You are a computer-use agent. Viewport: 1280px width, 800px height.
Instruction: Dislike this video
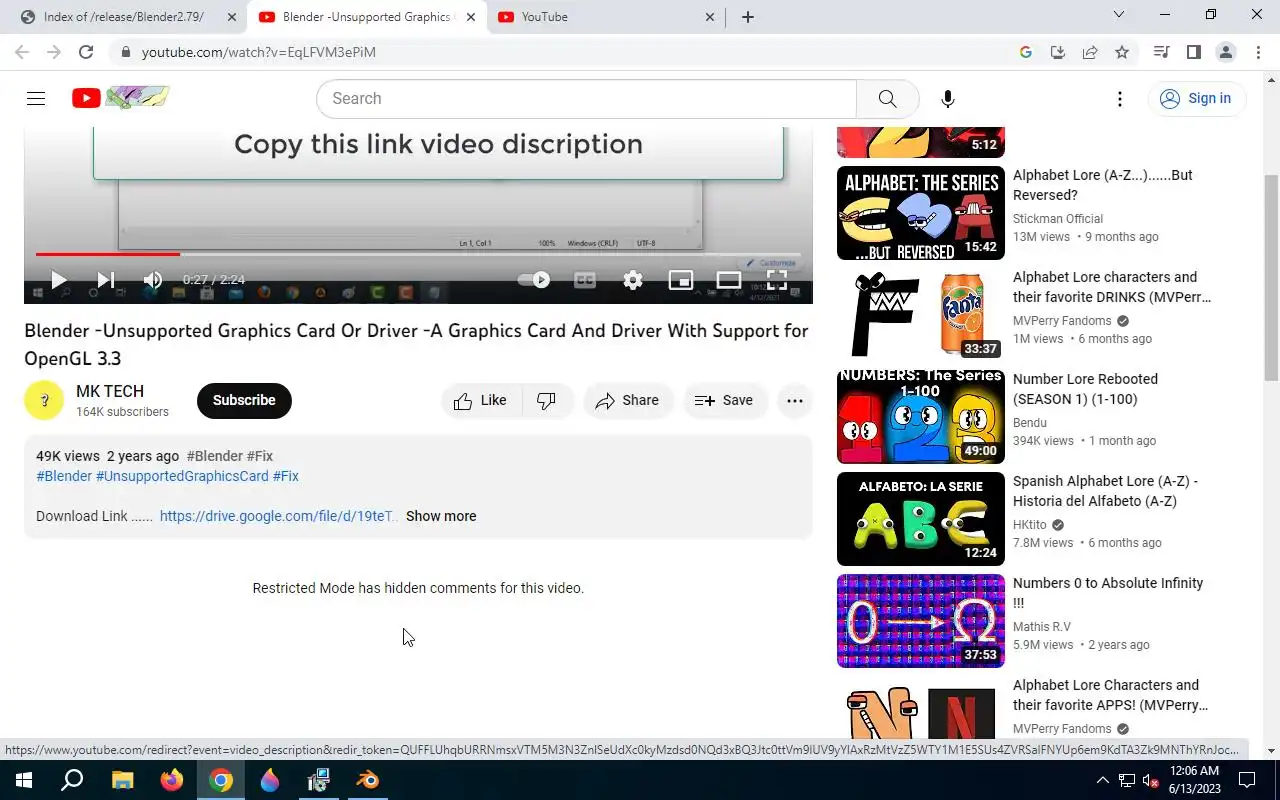point(547,400)
